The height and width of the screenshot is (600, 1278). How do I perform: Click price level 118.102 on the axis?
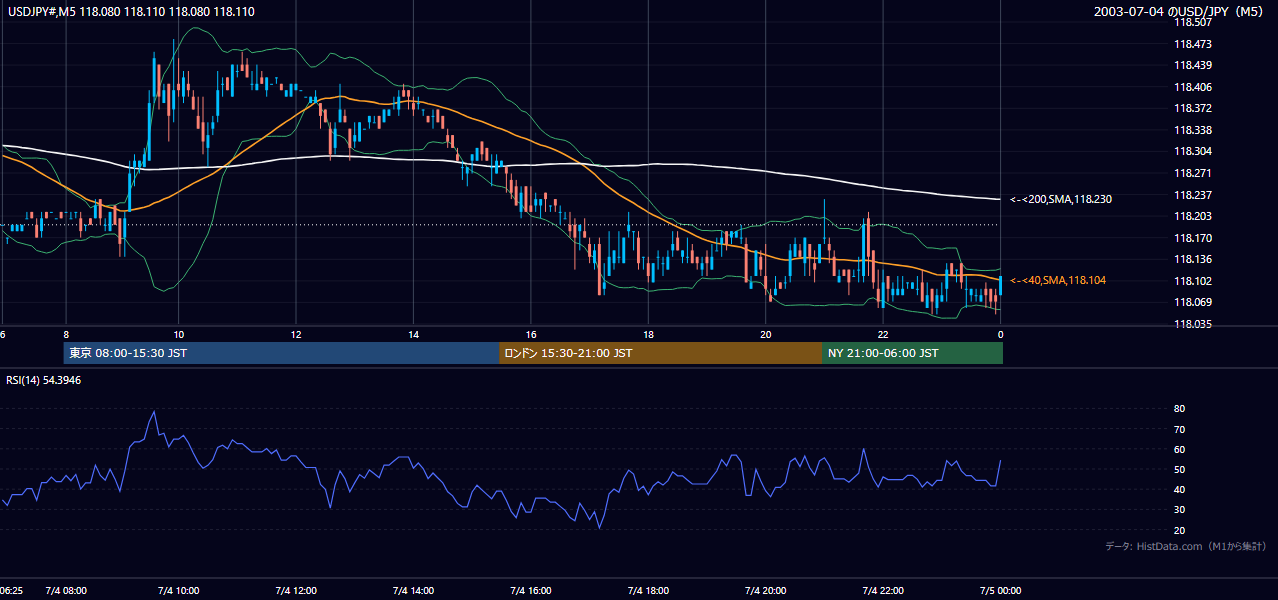(1193, 281)
